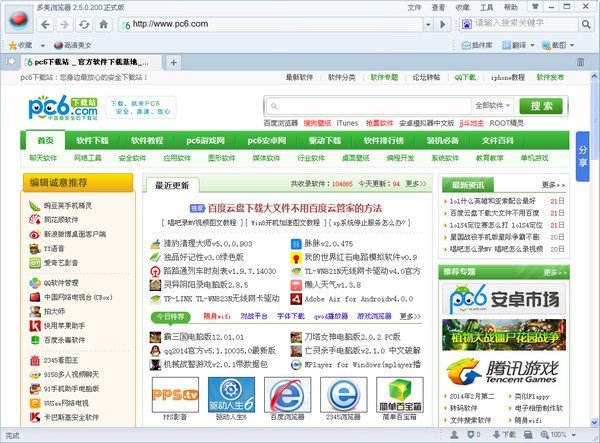Click the 百度浏览器 app icon
This screenshot has width=600, height=443.
287,394
